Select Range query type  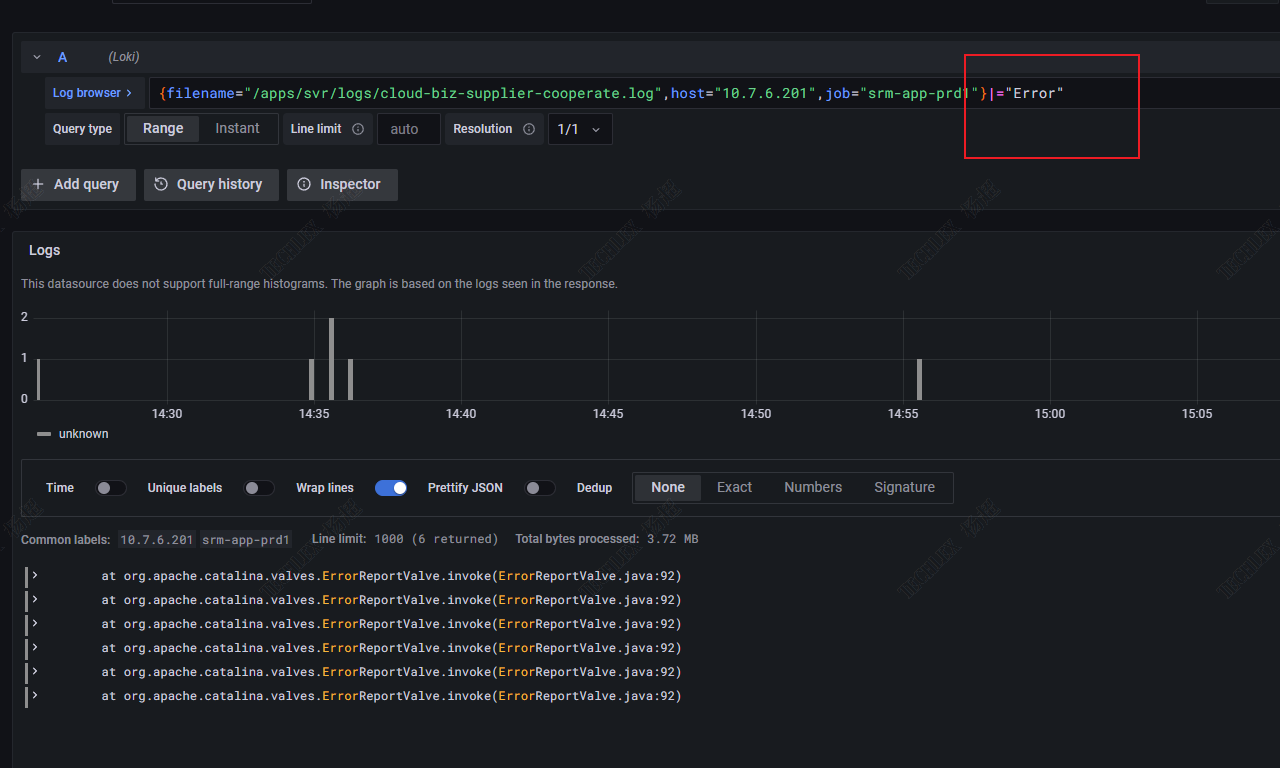163,129
